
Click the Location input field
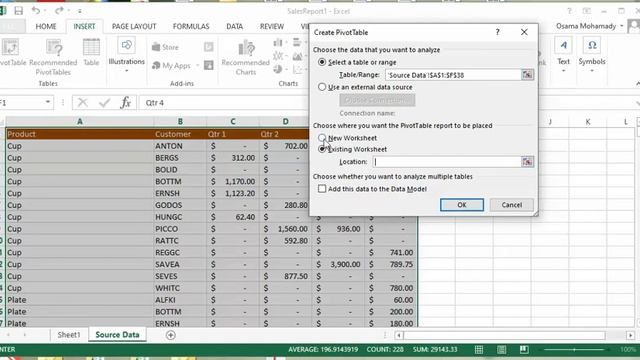[x=446, y=162]
